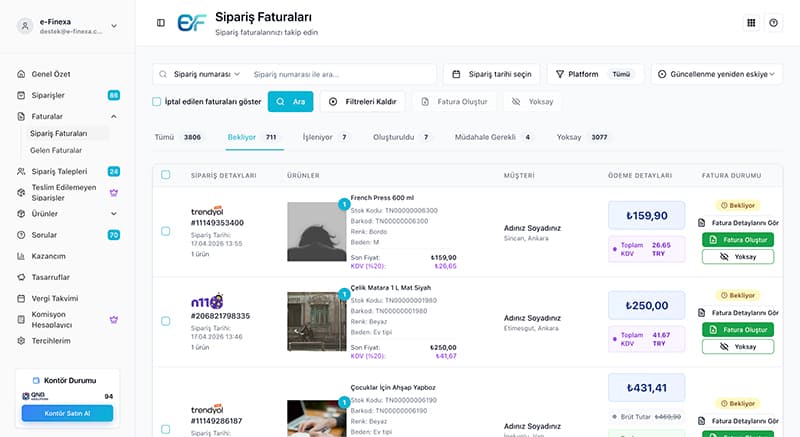Focus the Sipariş numarası ile ara field
The image size is (800, 437).
tap(342, 74)
